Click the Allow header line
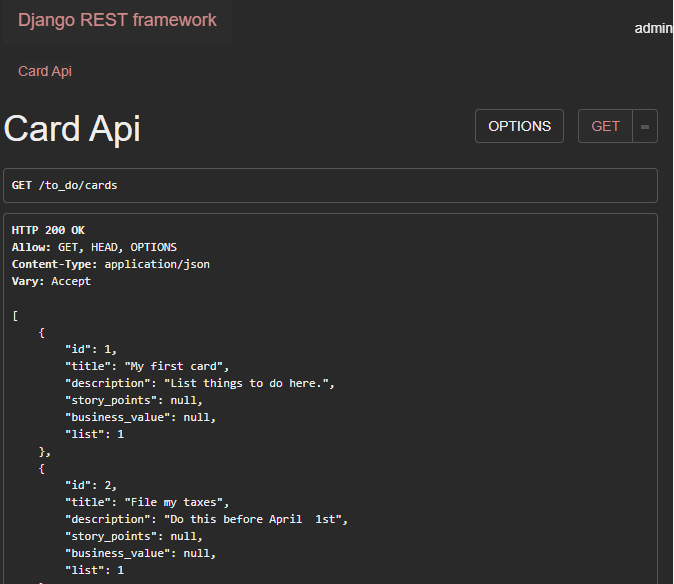Viewport: 674px width, 584px height. tap(94, 248)
